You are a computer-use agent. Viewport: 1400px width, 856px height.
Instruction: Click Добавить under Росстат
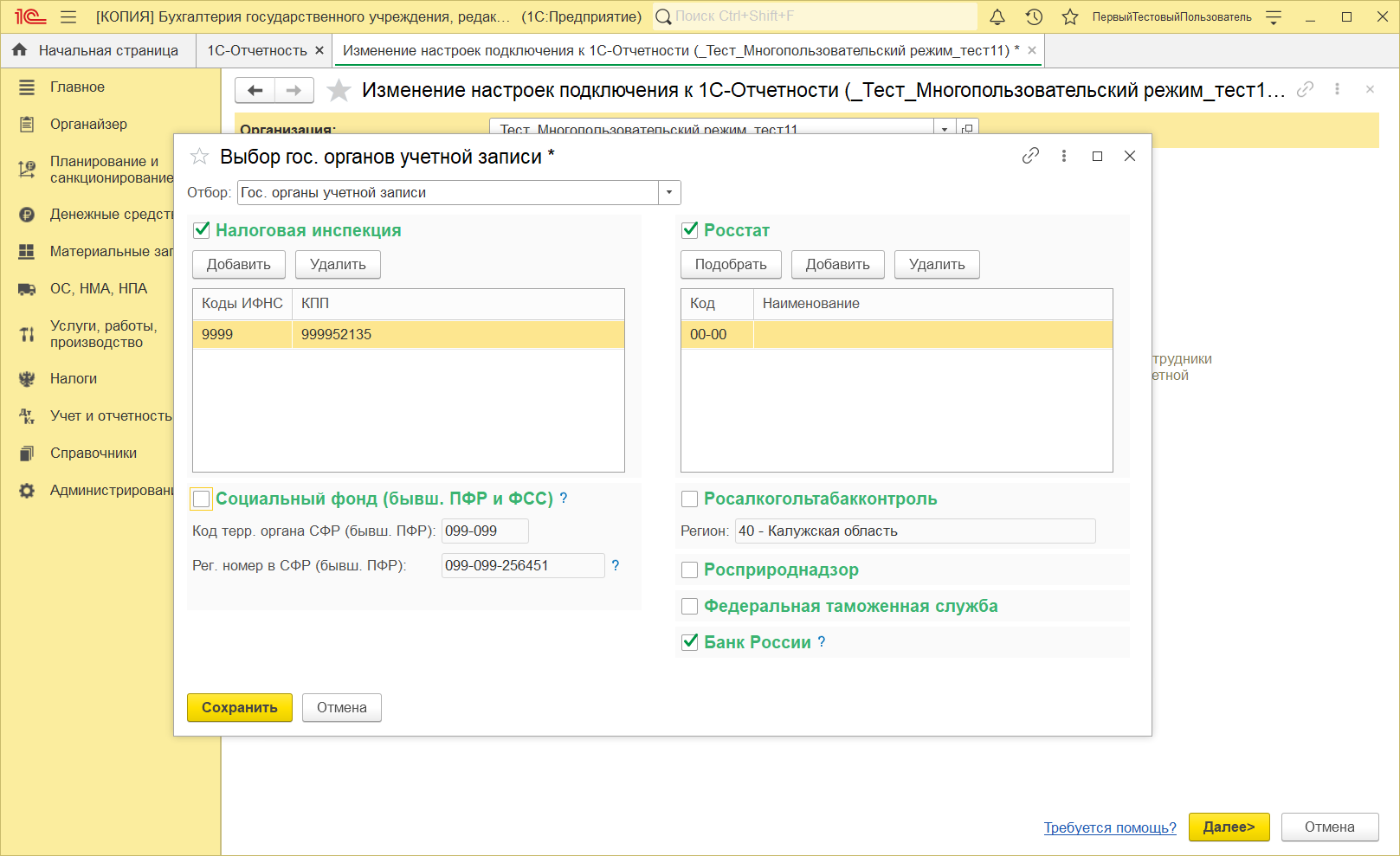click(837, 265)
